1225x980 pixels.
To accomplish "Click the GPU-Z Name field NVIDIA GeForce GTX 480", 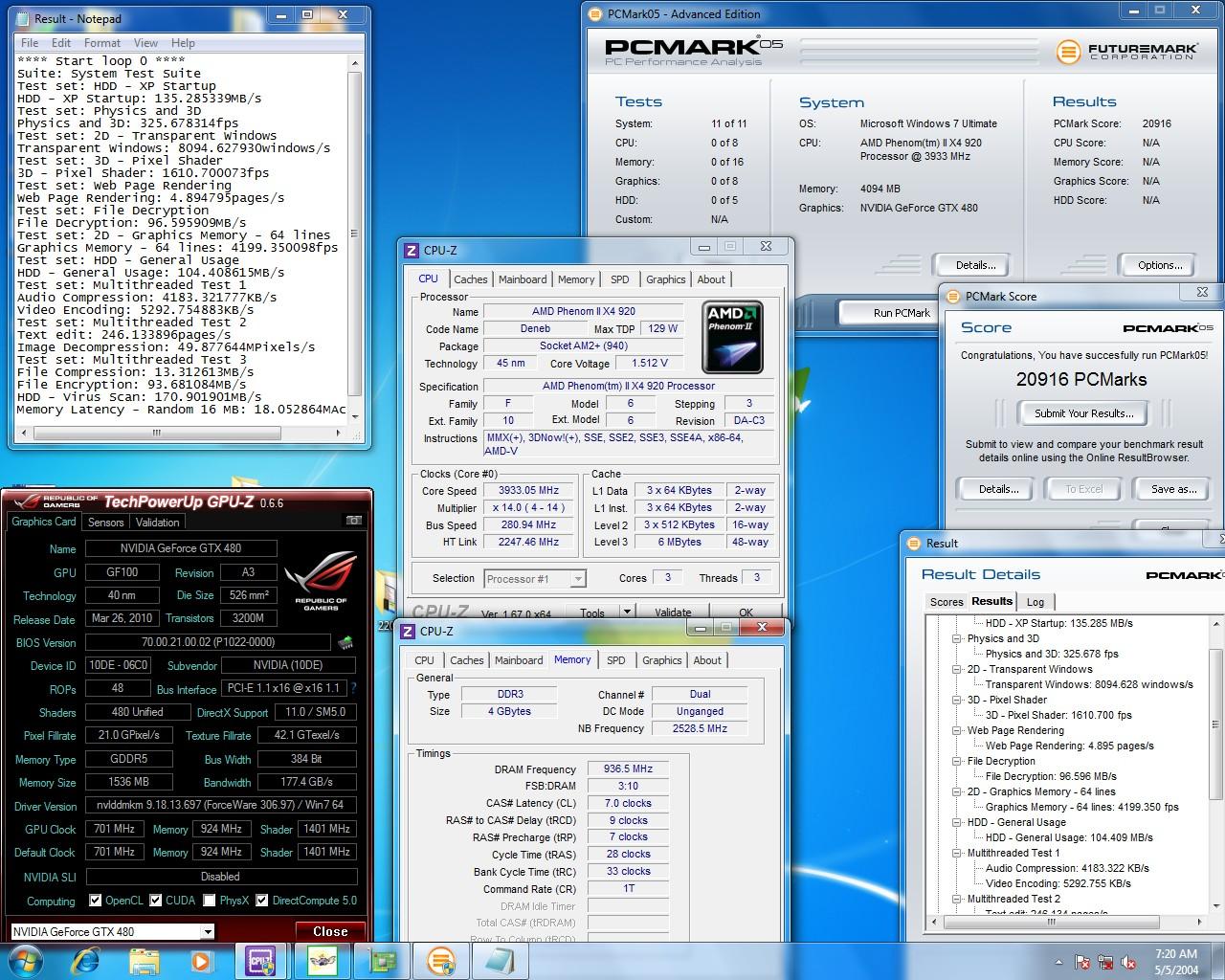I will [x=181, y=548].
